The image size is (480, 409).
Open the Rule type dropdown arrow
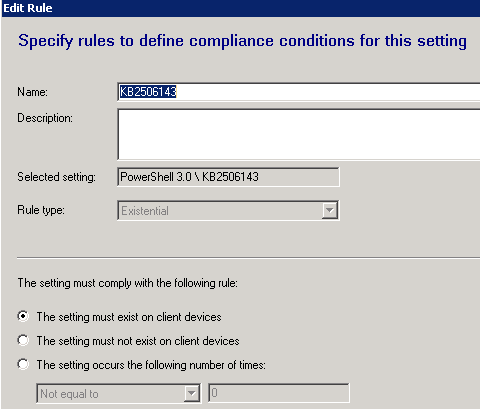click(330, 210)
